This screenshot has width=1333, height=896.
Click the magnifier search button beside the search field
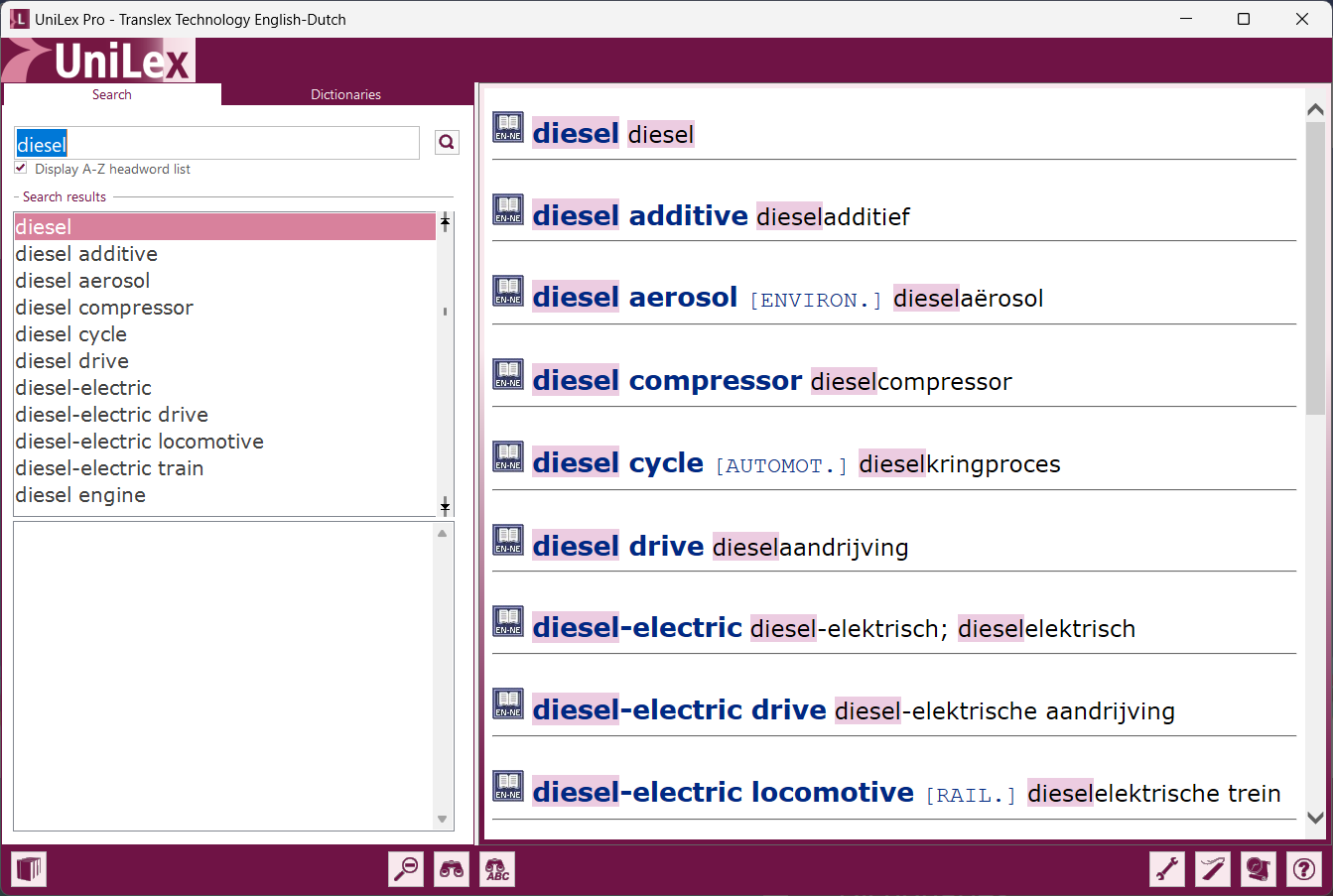coord(447,143)
